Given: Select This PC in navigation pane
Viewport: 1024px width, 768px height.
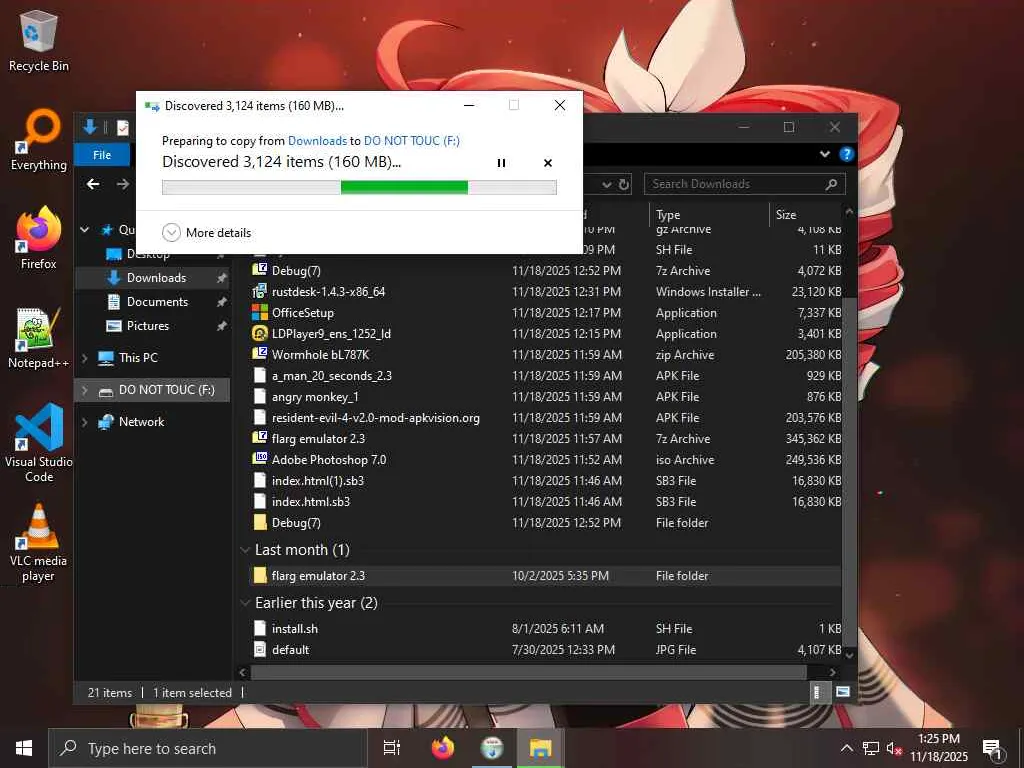Looking at the screenshot, I should tap(138, 358).
